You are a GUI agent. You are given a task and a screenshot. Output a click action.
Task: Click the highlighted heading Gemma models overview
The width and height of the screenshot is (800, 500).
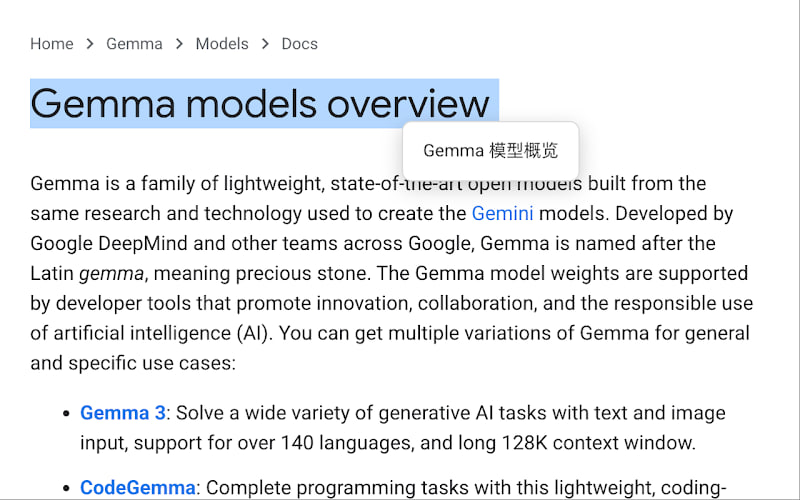260,104
